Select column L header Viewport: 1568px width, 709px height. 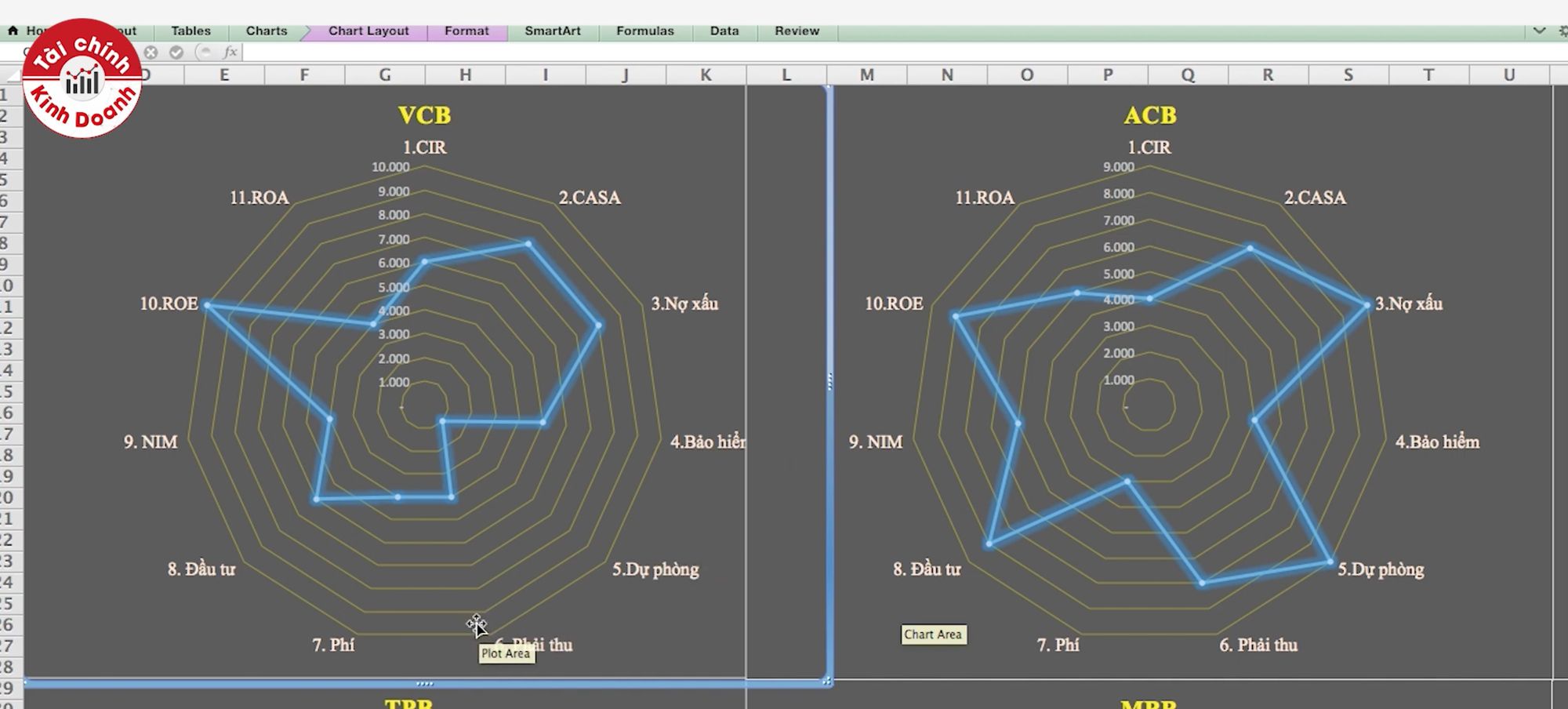(x=786, y=75)
